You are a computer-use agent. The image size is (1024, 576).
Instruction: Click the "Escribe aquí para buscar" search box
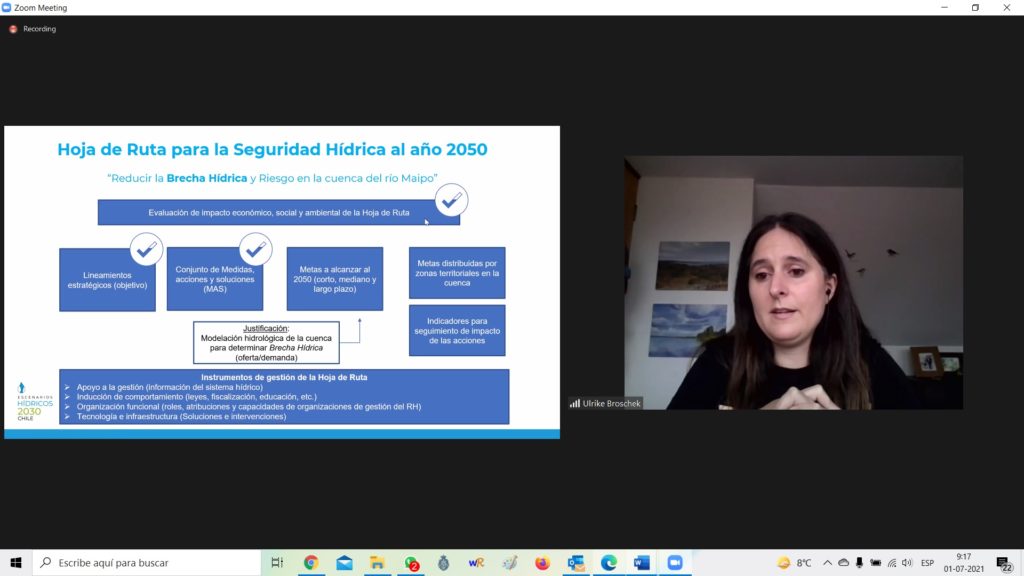(150, 563)
